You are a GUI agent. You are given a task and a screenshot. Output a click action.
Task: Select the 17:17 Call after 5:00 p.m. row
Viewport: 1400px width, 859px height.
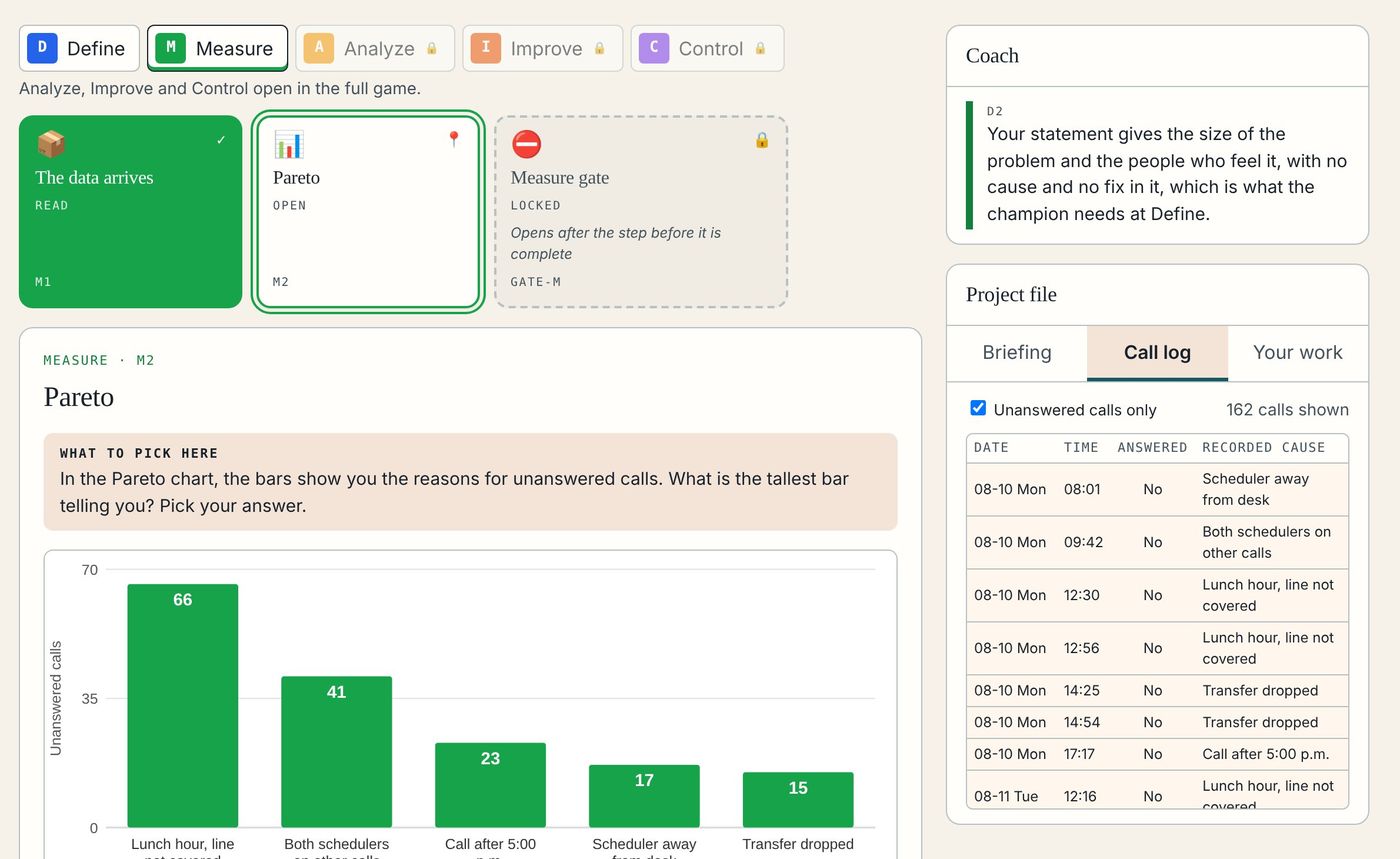tap(1157, 755)
